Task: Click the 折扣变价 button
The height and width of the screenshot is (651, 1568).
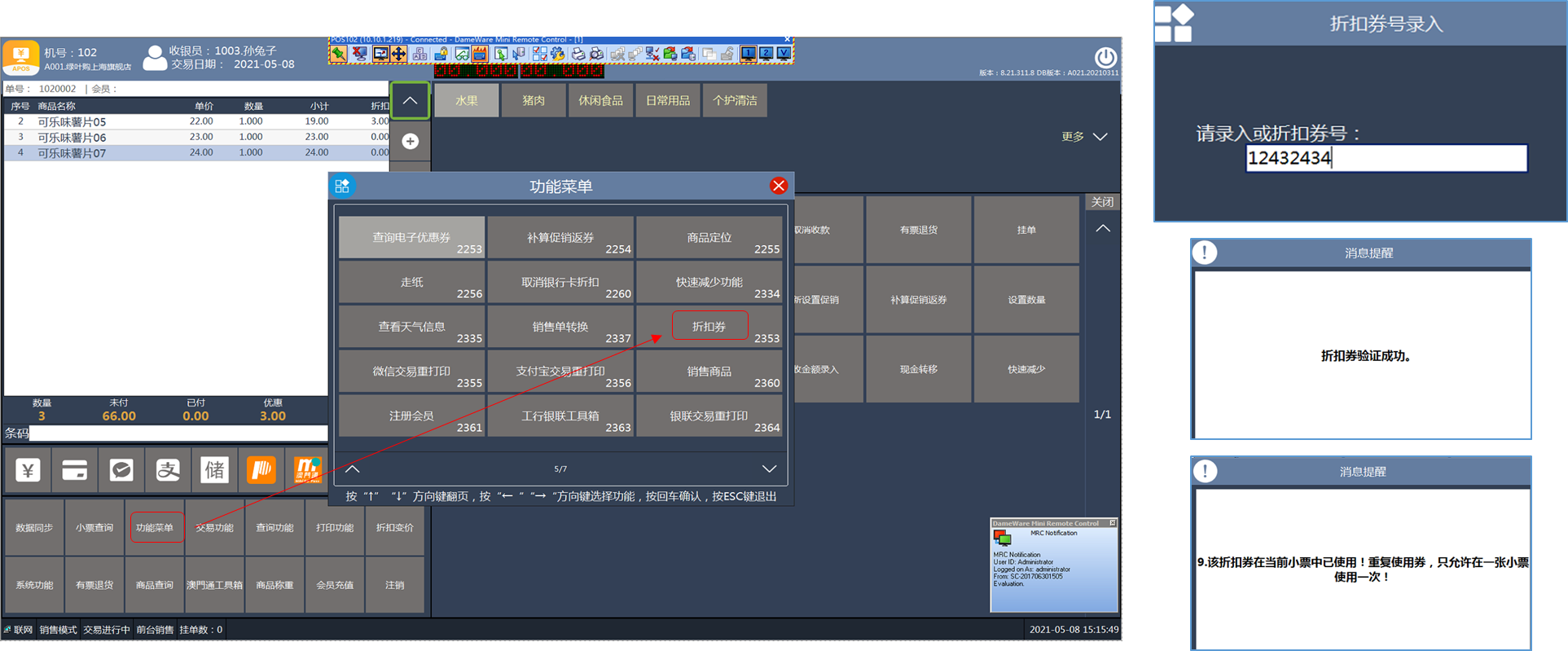Action: tap(395, 527)
